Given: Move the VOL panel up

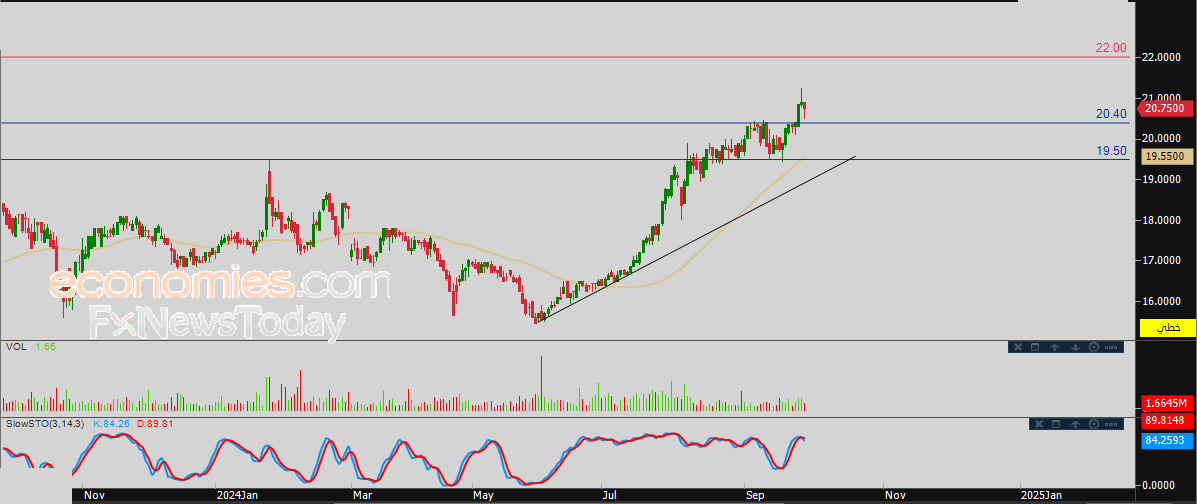Looking at the screenshot, I should point(1054,347).
